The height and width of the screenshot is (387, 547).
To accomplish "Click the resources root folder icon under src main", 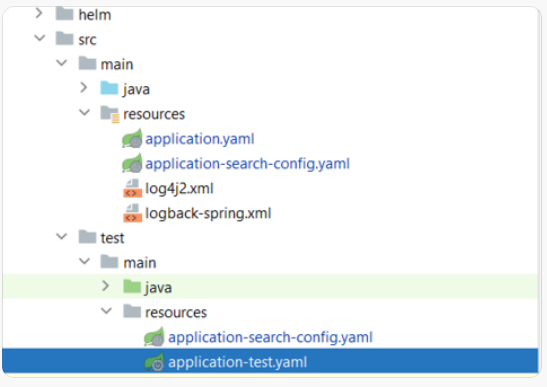I will tap(110, 113).
